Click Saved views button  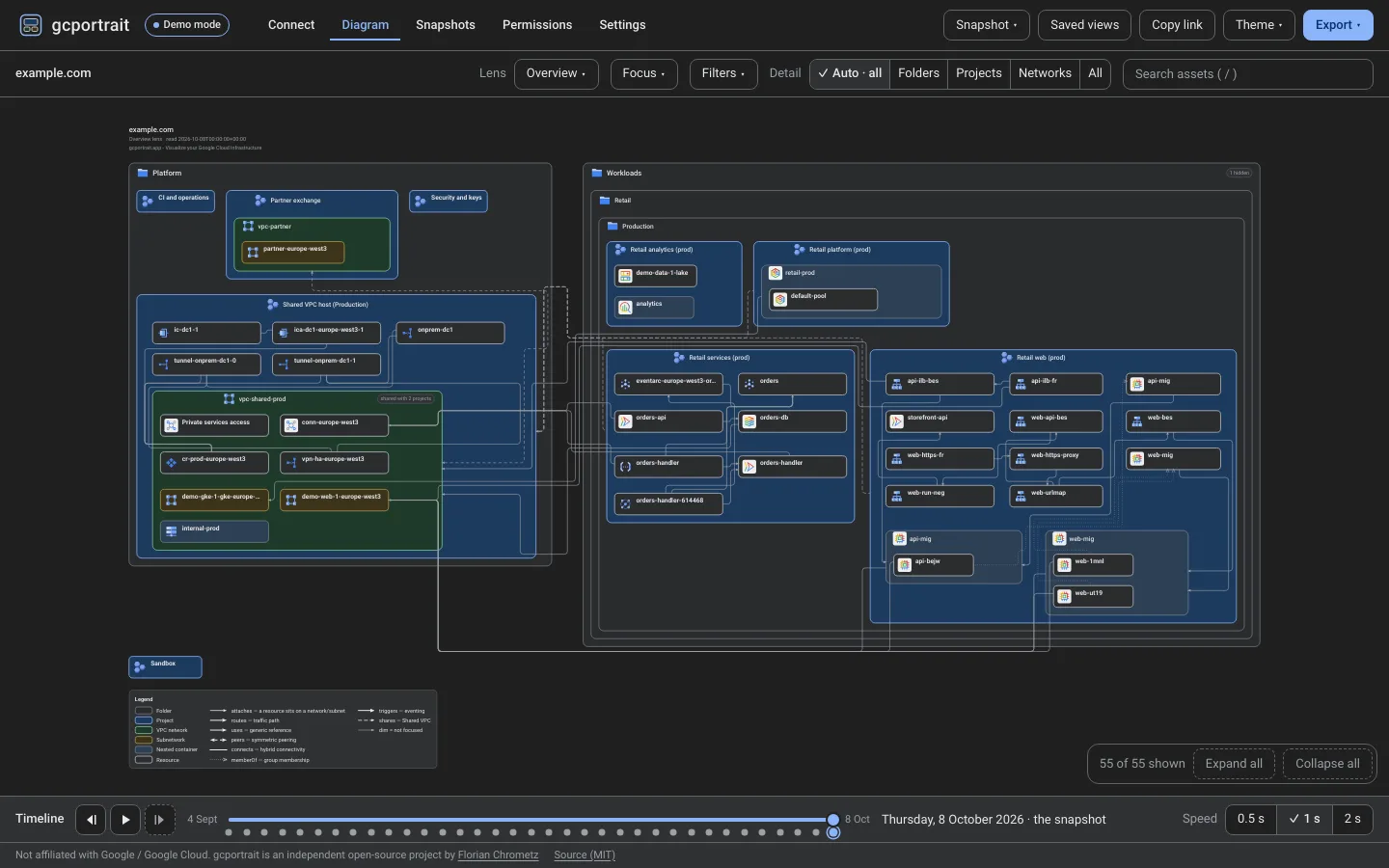[x=1084, y=25]
